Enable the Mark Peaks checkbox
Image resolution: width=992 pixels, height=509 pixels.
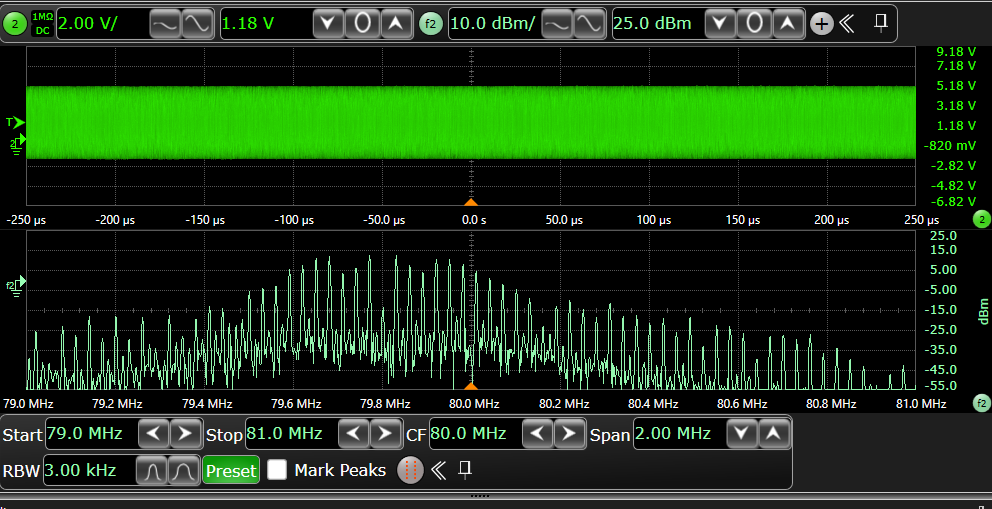click(x=276, y=470)
